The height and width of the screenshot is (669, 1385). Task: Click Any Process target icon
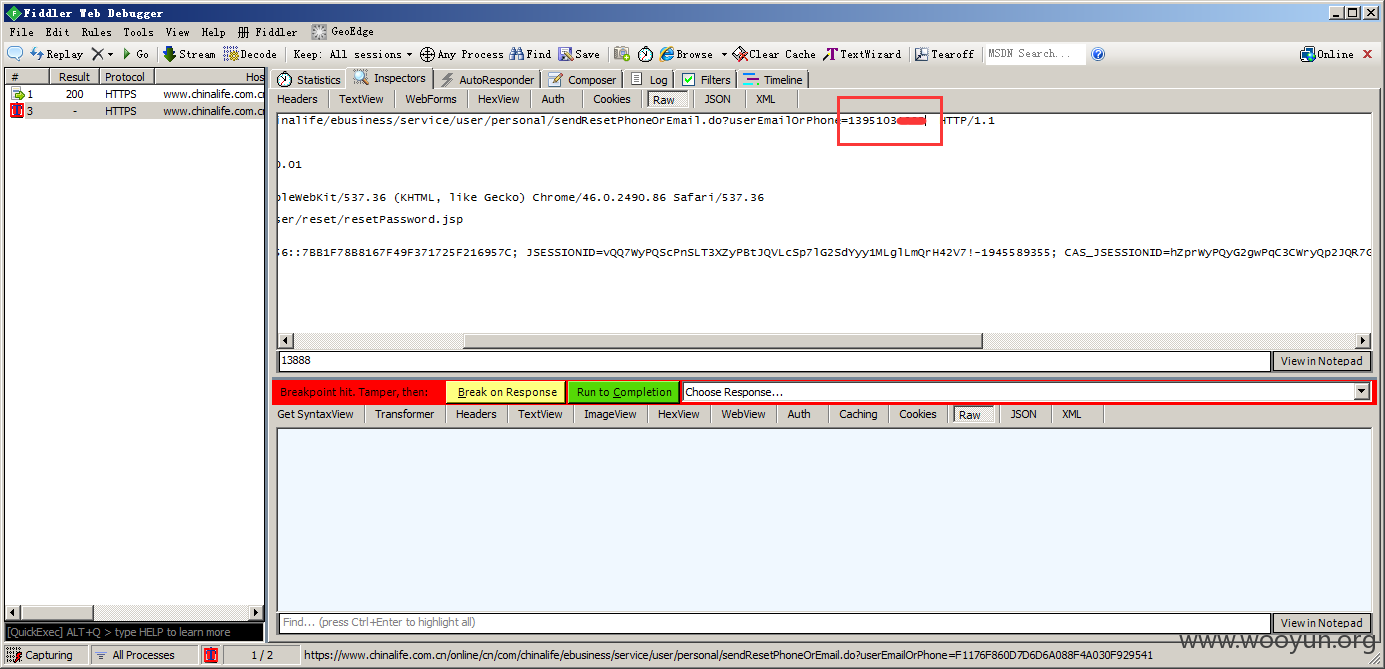coord(461,54)
